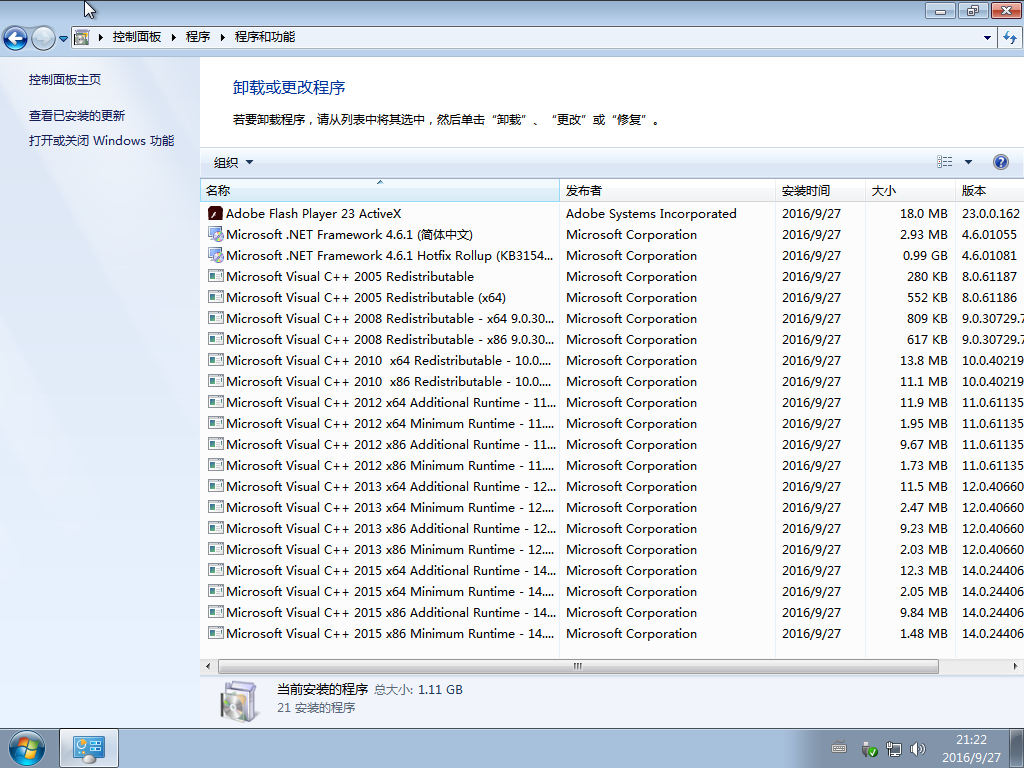Open the network tray icon
Screen dimensions: 1024x768
893,749
